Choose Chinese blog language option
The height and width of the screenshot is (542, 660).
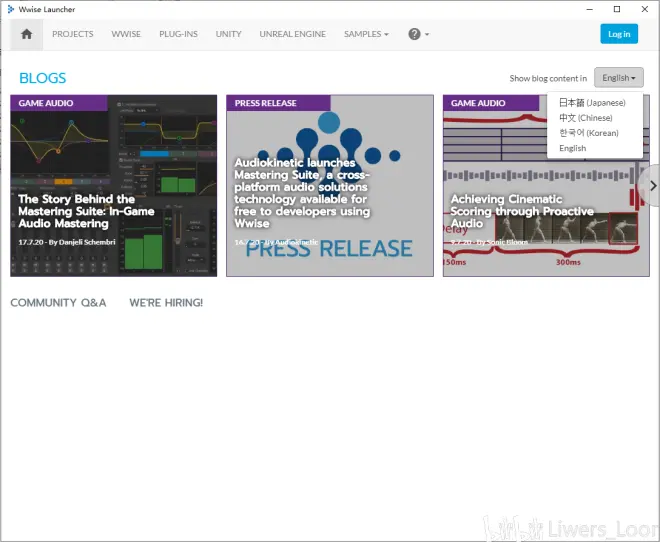point(585,118)
